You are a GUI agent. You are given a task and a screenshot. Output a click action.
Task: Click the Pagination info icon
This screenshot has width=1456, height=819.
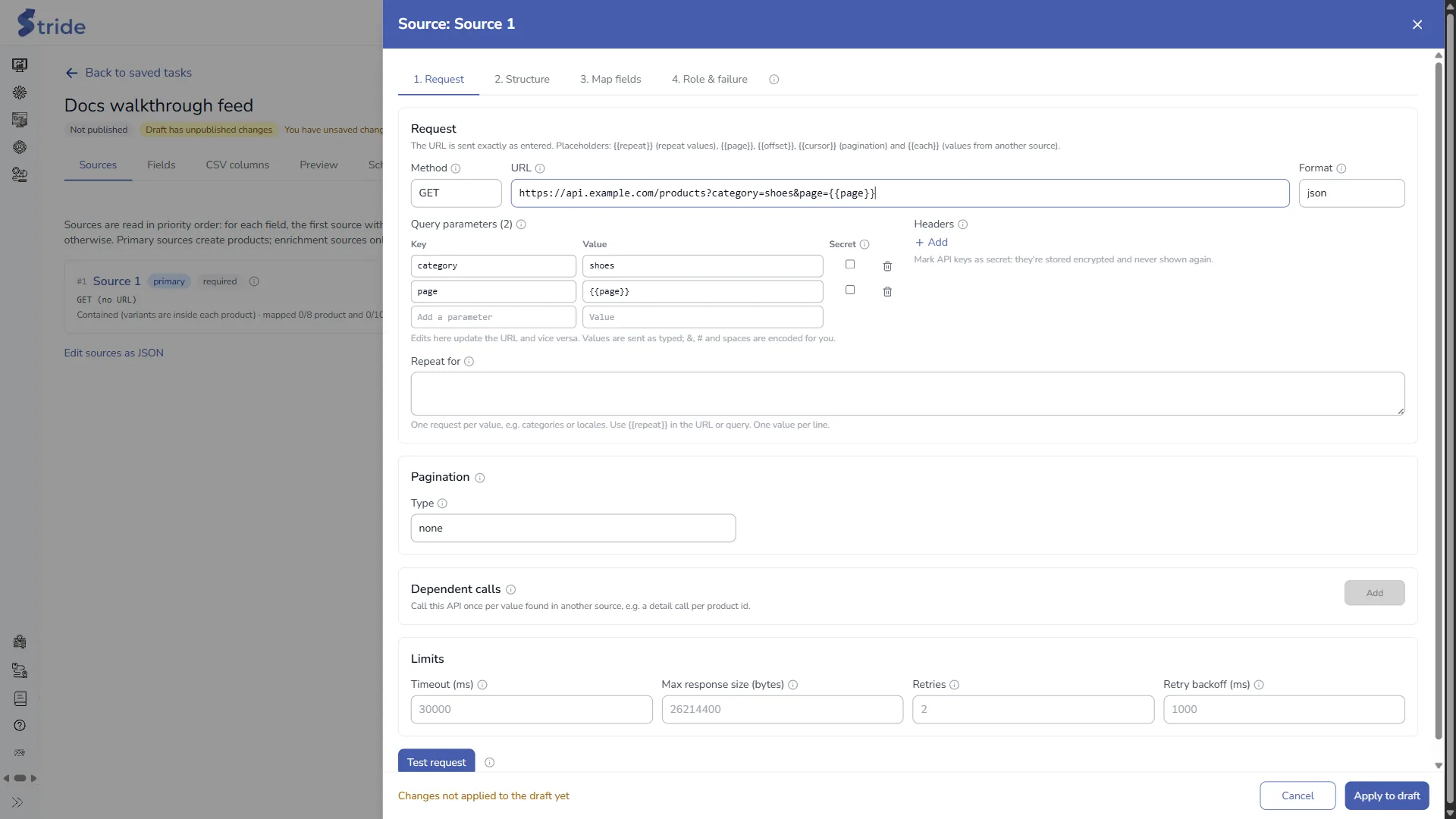click(x=480, y=478)
